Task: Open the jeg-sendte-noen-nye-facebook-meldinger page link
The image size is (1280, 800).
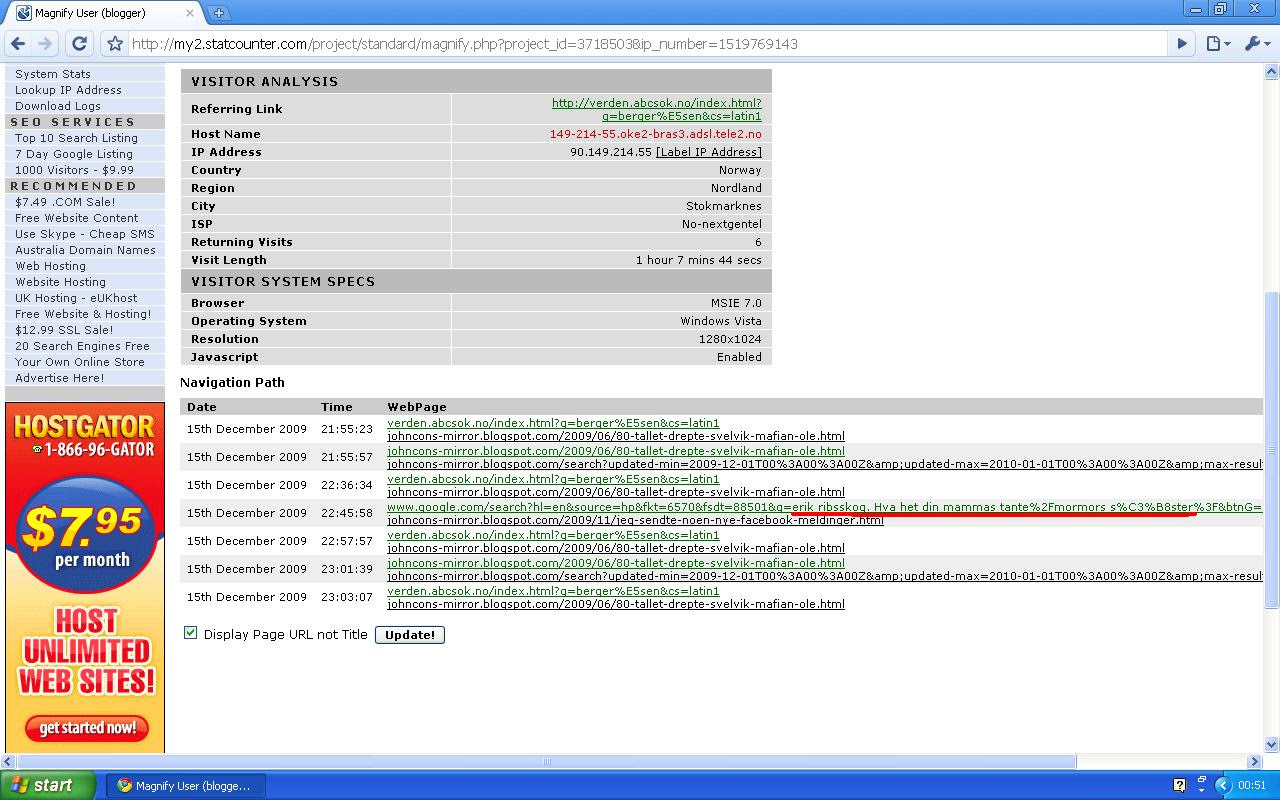Action: [635, 520]
